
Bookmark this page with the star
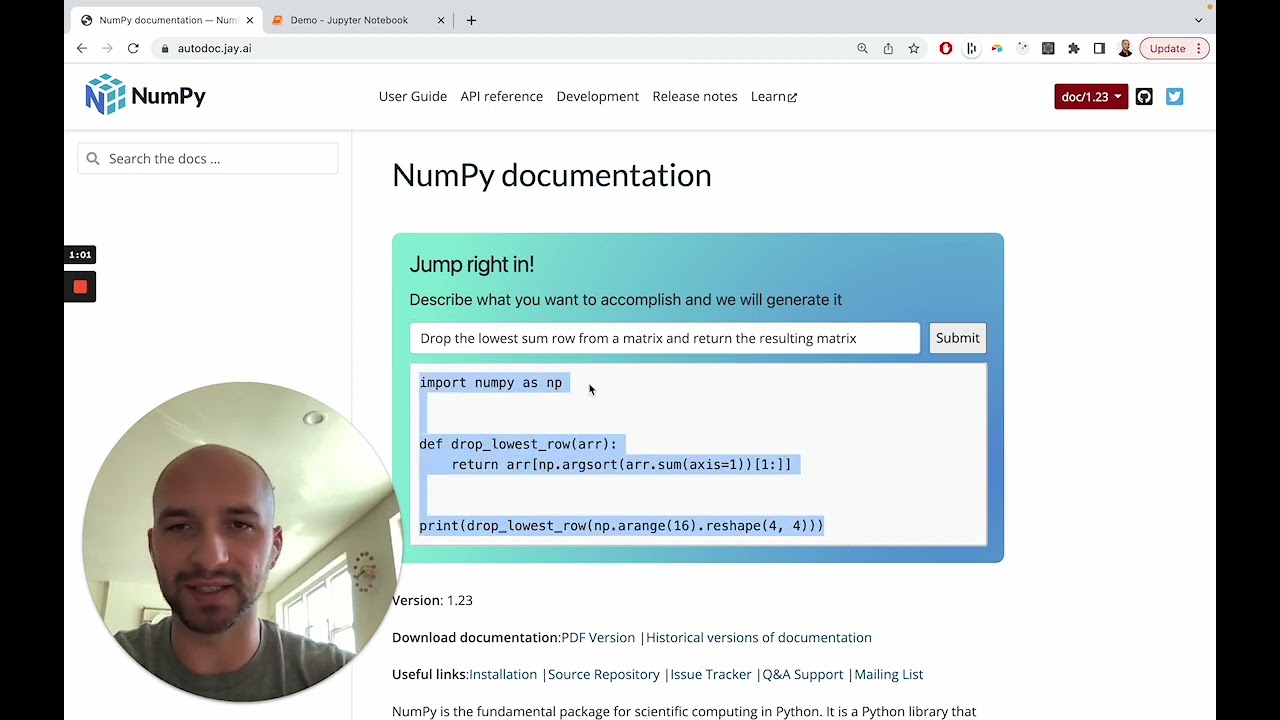point(914,48)
